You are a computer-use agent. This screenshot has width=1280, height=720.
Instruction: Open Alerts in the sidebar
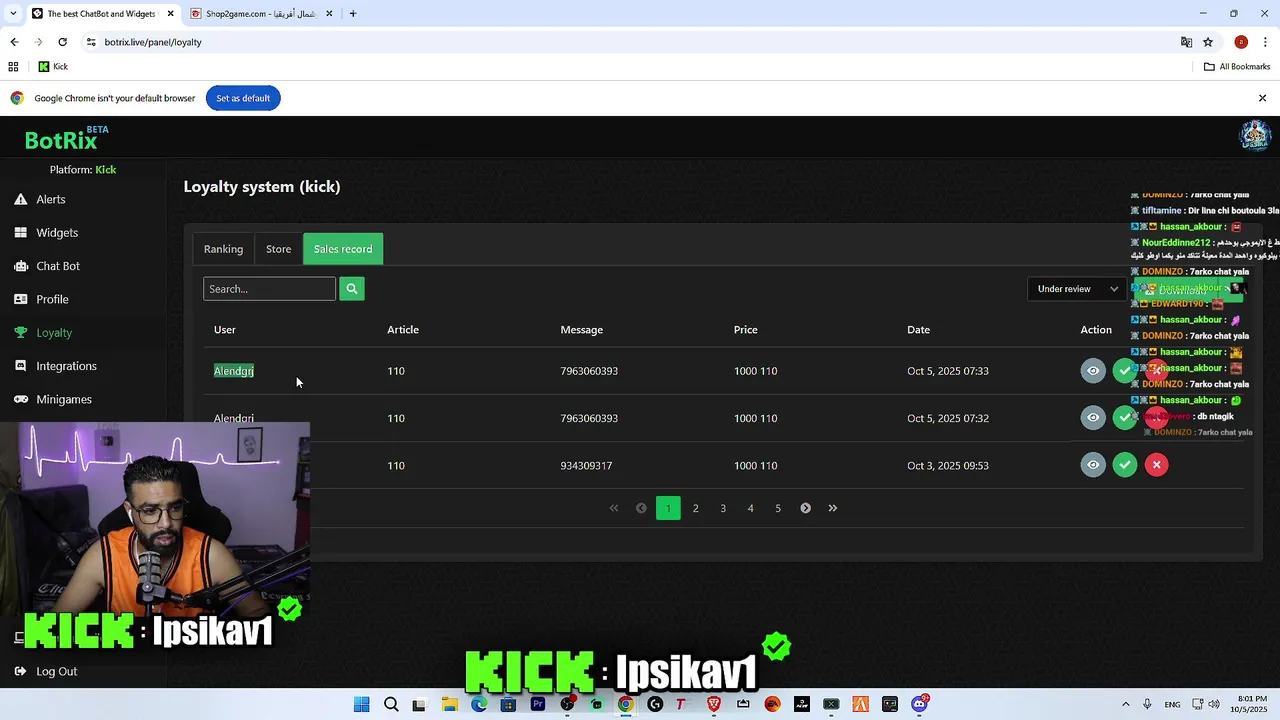[50, 199]
